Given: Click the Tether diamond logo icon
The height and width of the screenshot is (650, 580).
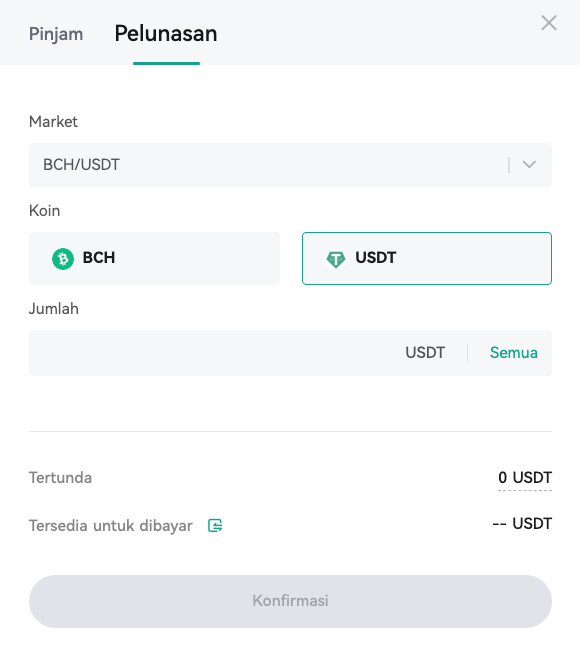Looking at the screenshot, I should [x=336, y=259].
